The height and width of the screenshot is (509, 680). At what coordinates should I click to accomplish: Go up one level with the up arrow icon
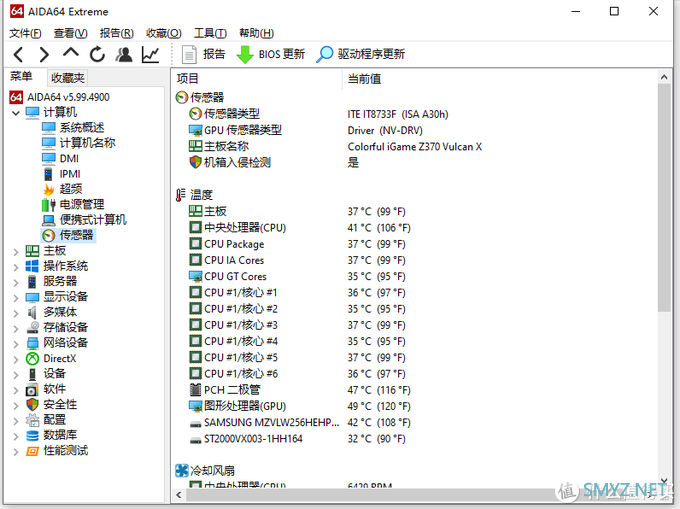point(71,53)
